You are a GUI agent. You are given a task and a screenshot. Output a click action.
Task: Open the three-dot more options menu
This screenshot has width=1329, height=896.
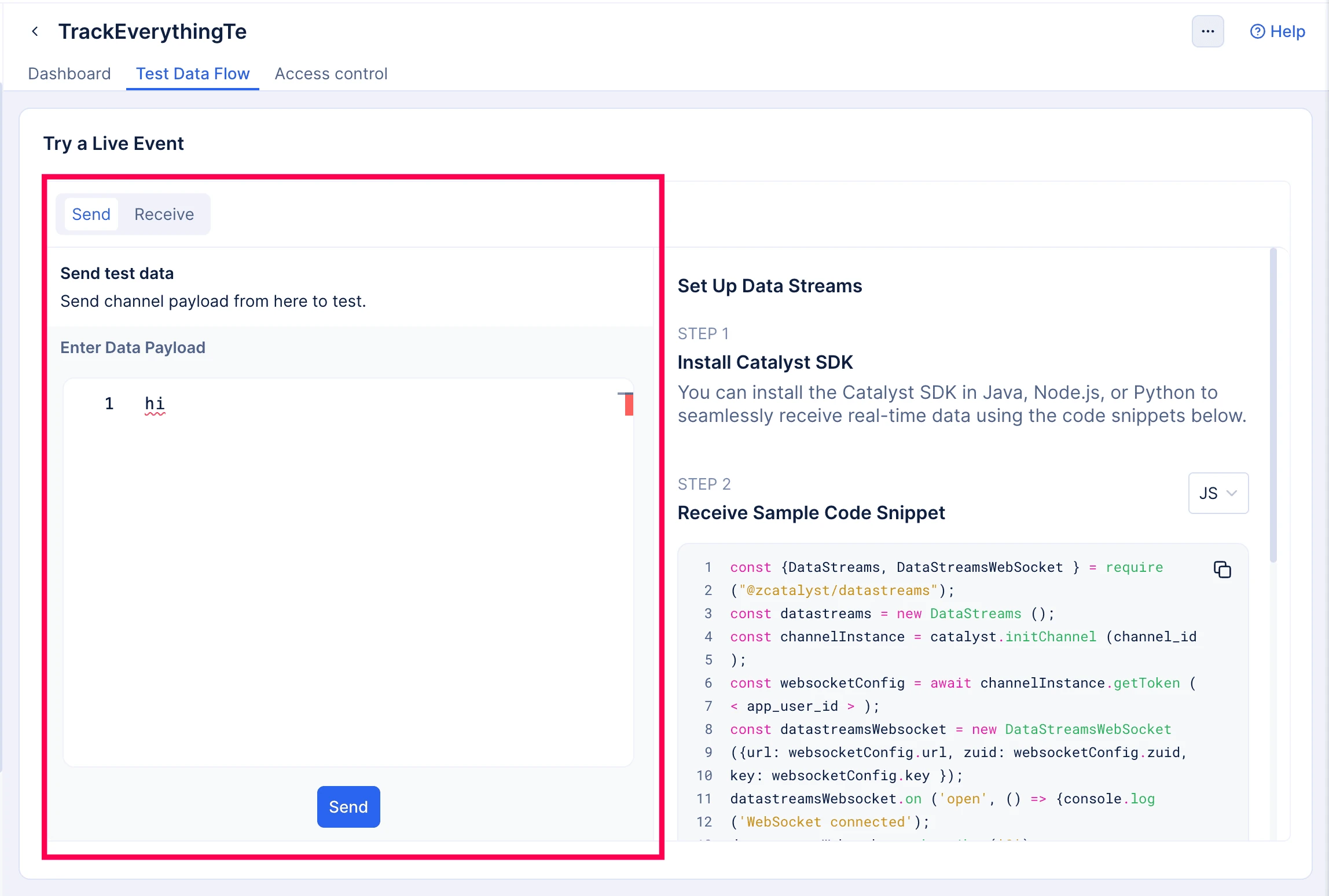pos(1207,31)
